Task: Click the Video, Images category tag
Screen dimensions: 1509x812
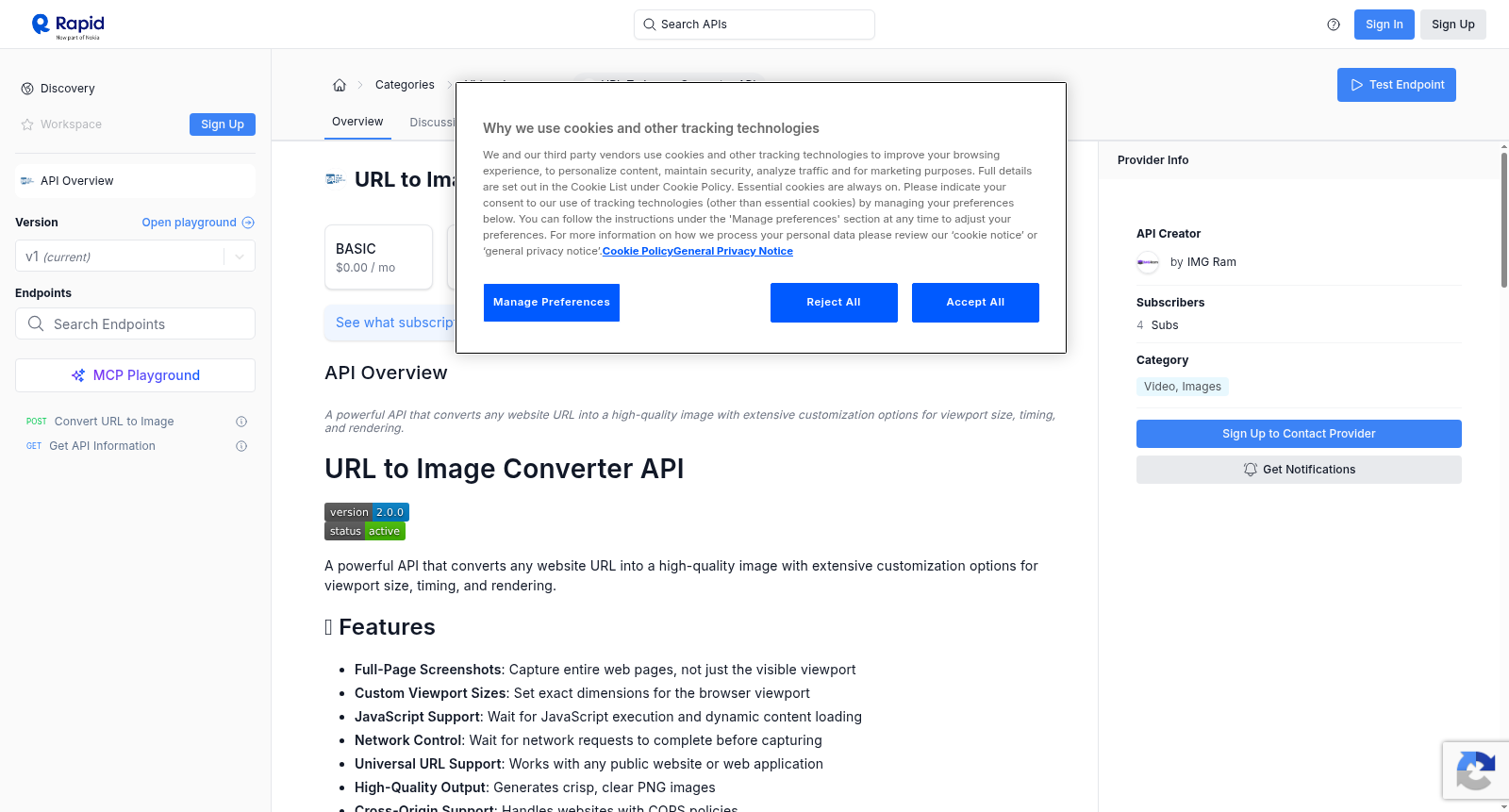Action: point(1183,387)
